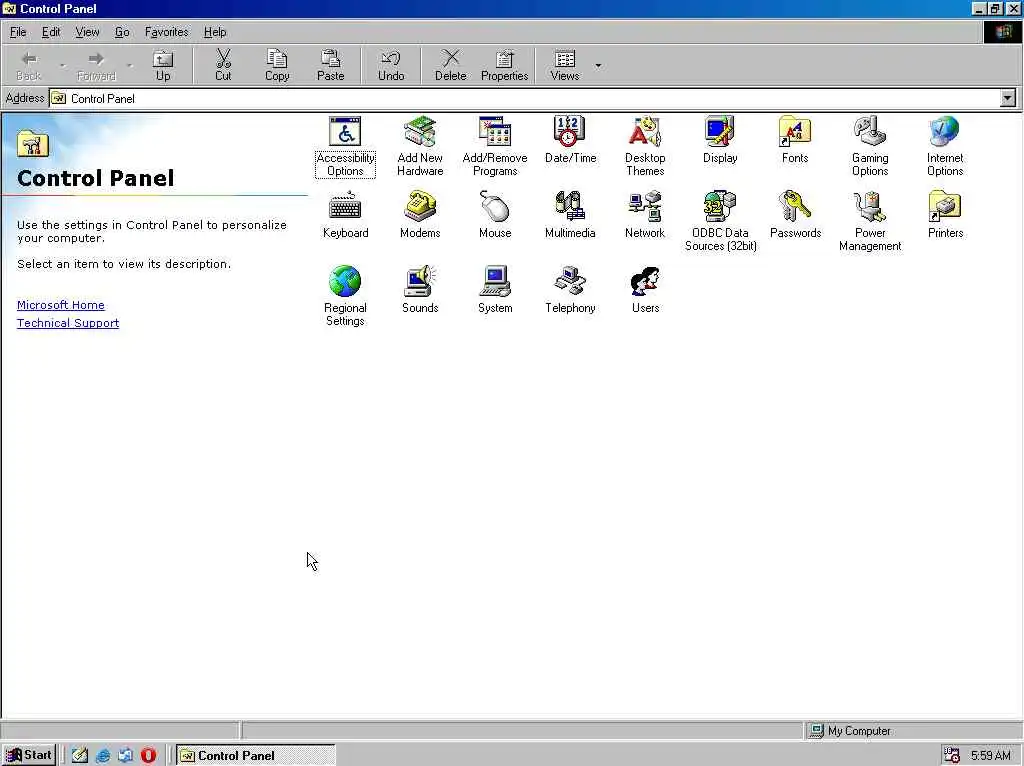Click My Computer in the status bar
This screenshot has width=1024, height=766.
pos(851,731)
